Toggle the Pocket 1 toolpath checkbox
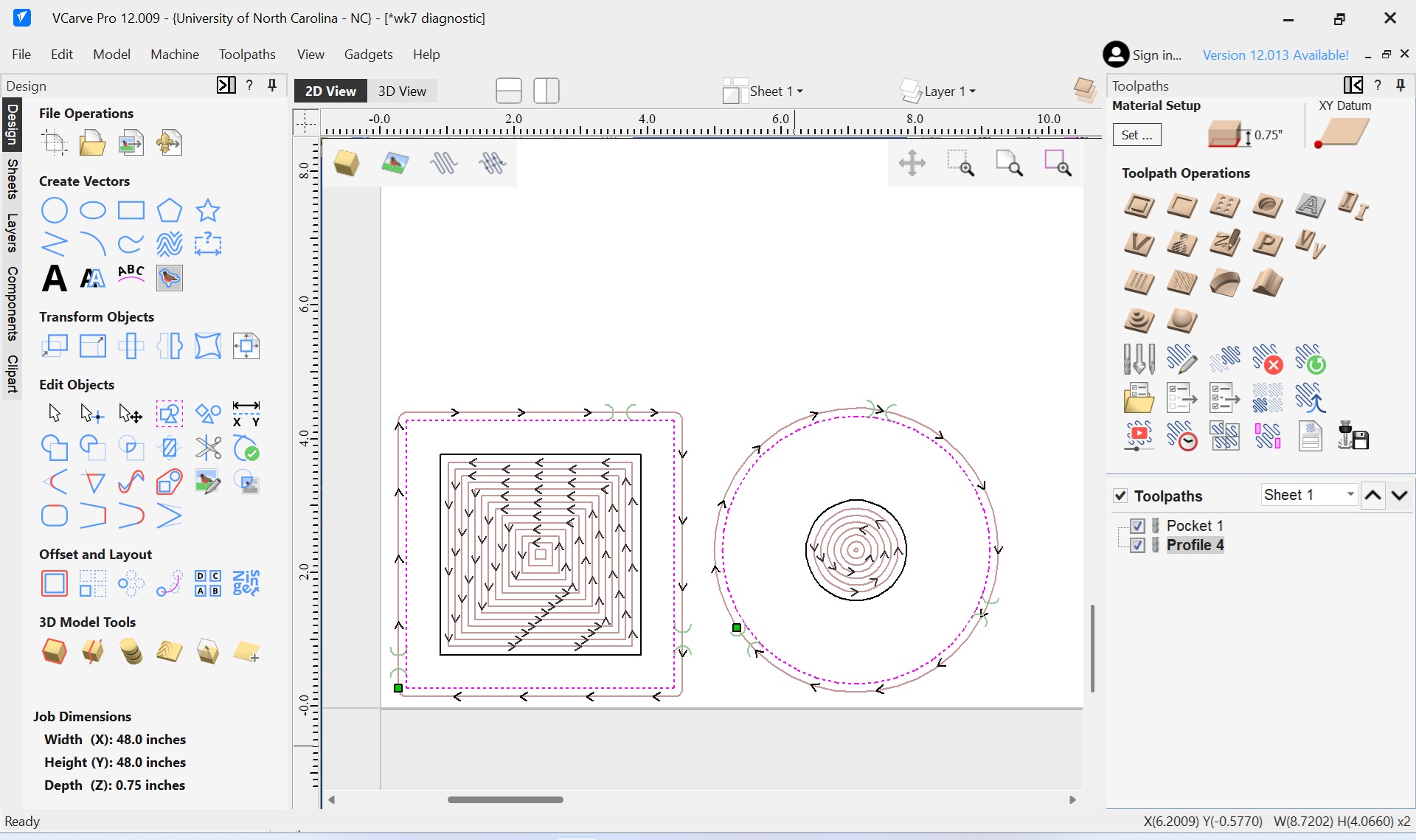Image resolution: width=1416 pixels, height=840 pixels. tap(1137, 526)
